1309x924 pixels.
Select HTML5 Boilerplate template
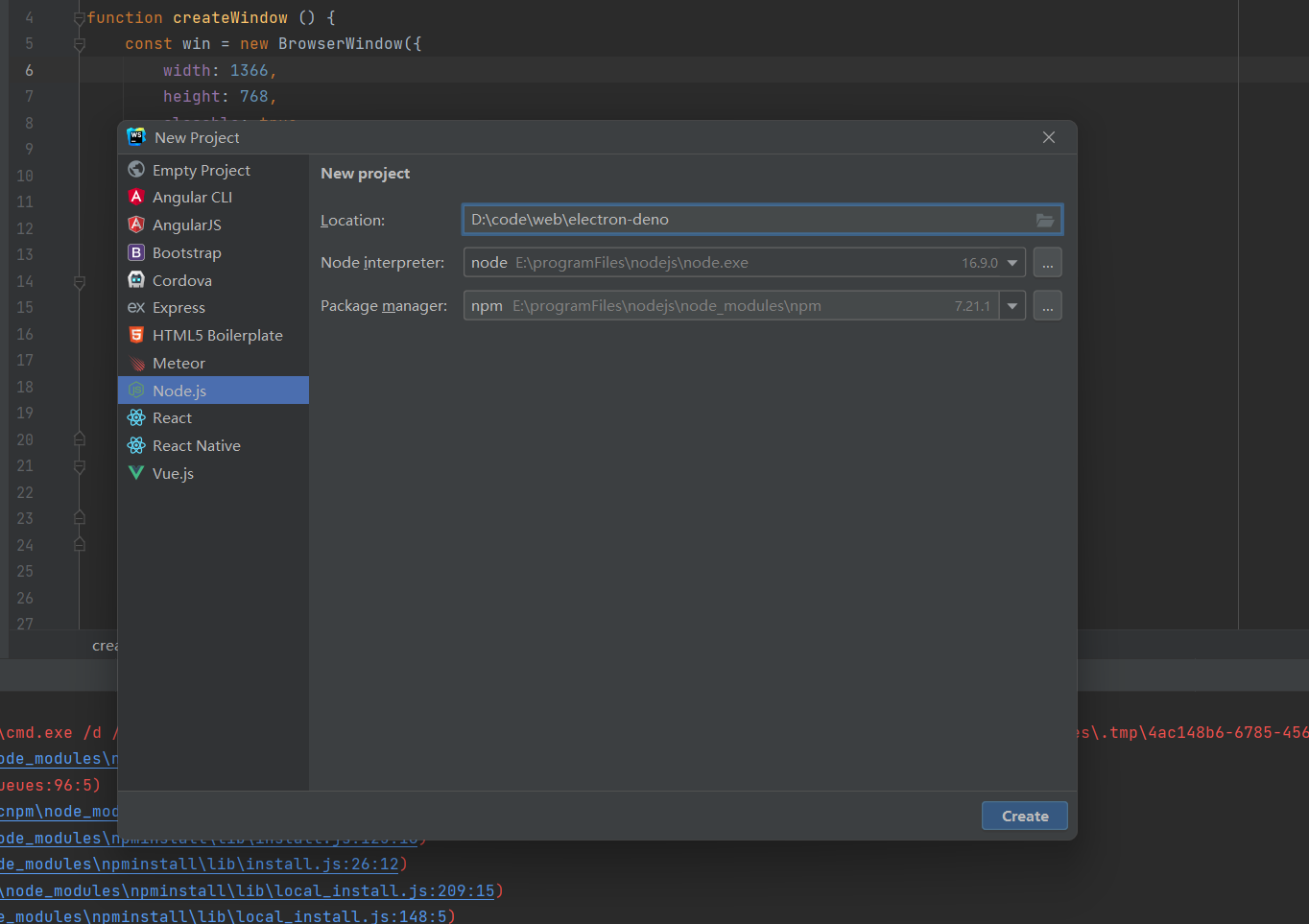coord(213,335)
